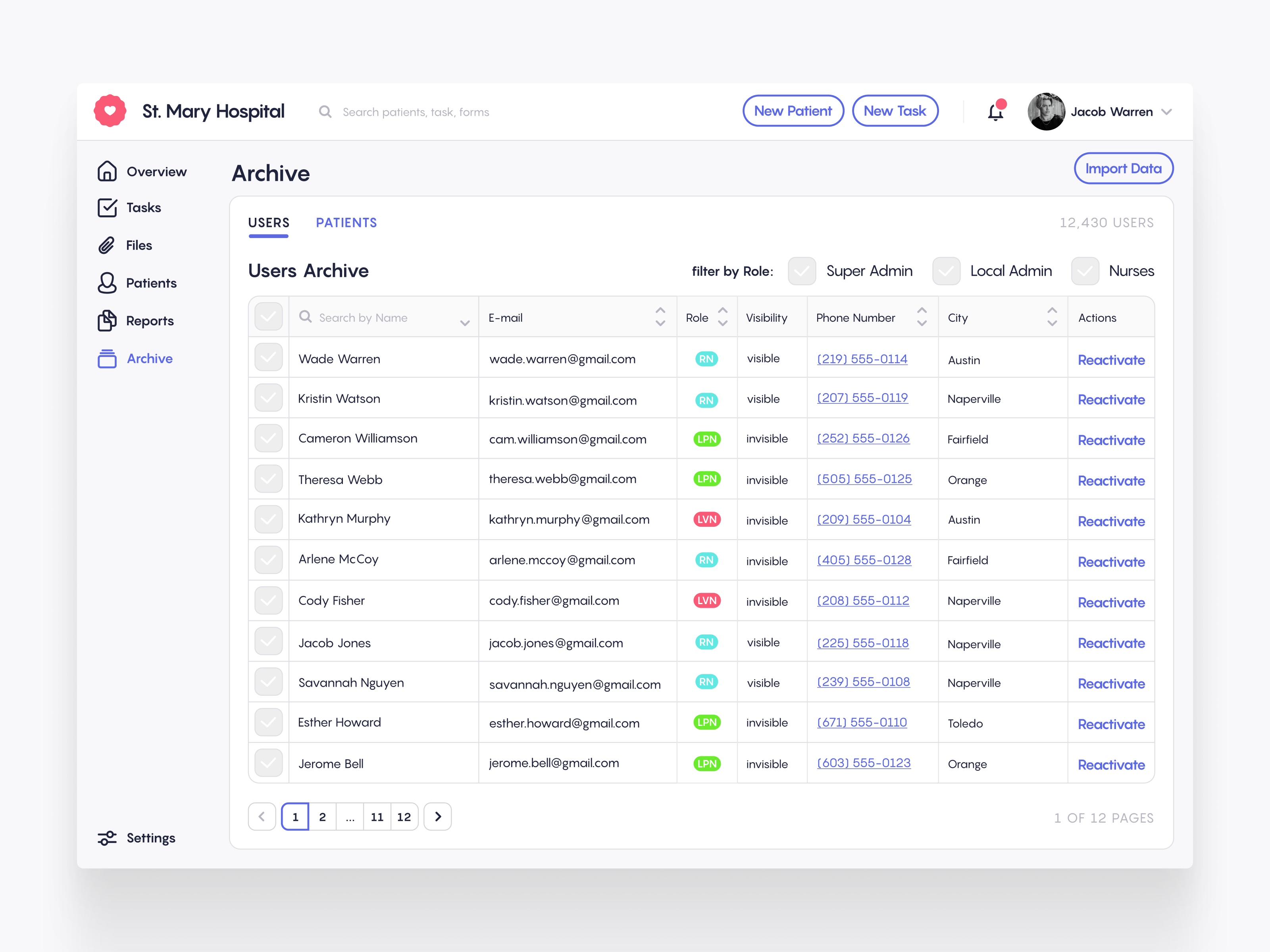Open the Overview page from sidebar
This screenshot has height=952, width=1270.
pos(108,171)
